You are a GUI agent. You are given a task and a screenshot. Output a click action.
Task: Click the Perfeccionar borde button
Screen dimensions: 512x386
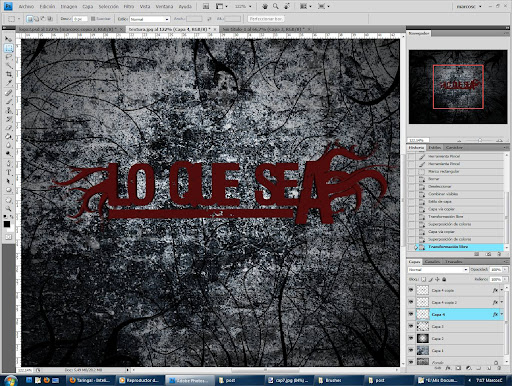[266, 19]
